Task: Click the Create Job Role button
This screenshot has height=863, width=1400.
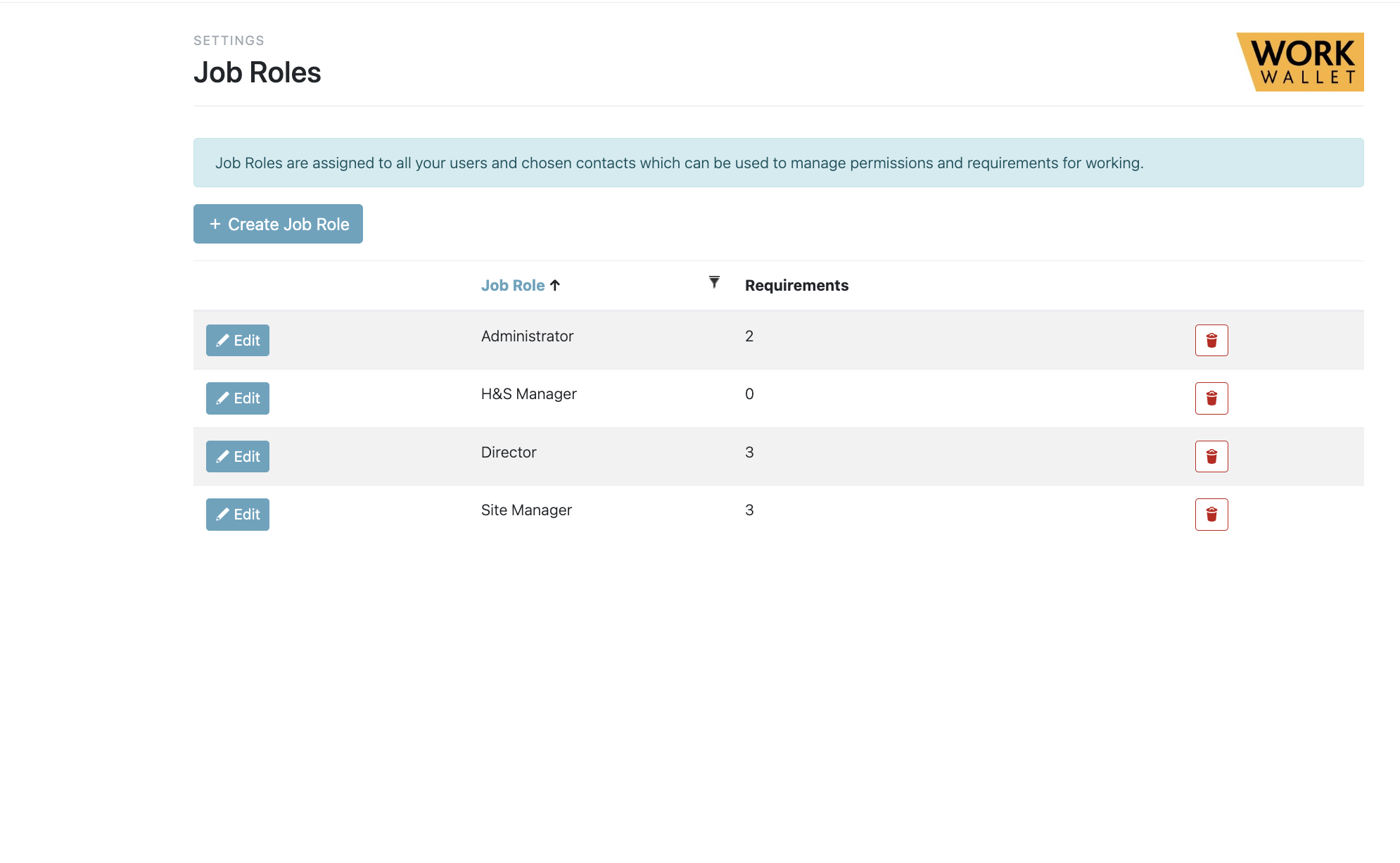Action: [x=278, y=223]
